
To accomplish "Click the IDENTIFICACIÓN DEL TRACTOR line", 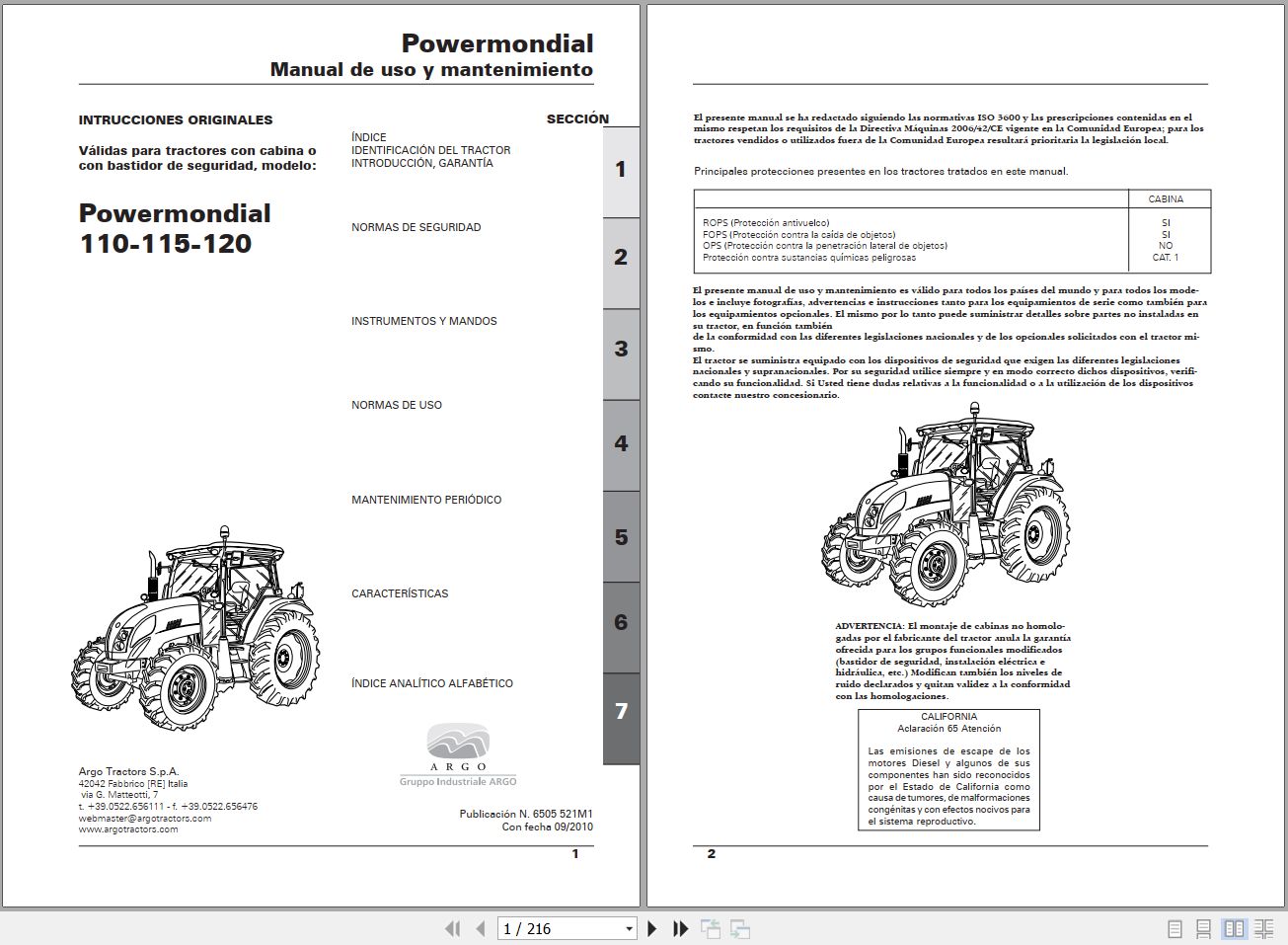I will tap(431, 150).
